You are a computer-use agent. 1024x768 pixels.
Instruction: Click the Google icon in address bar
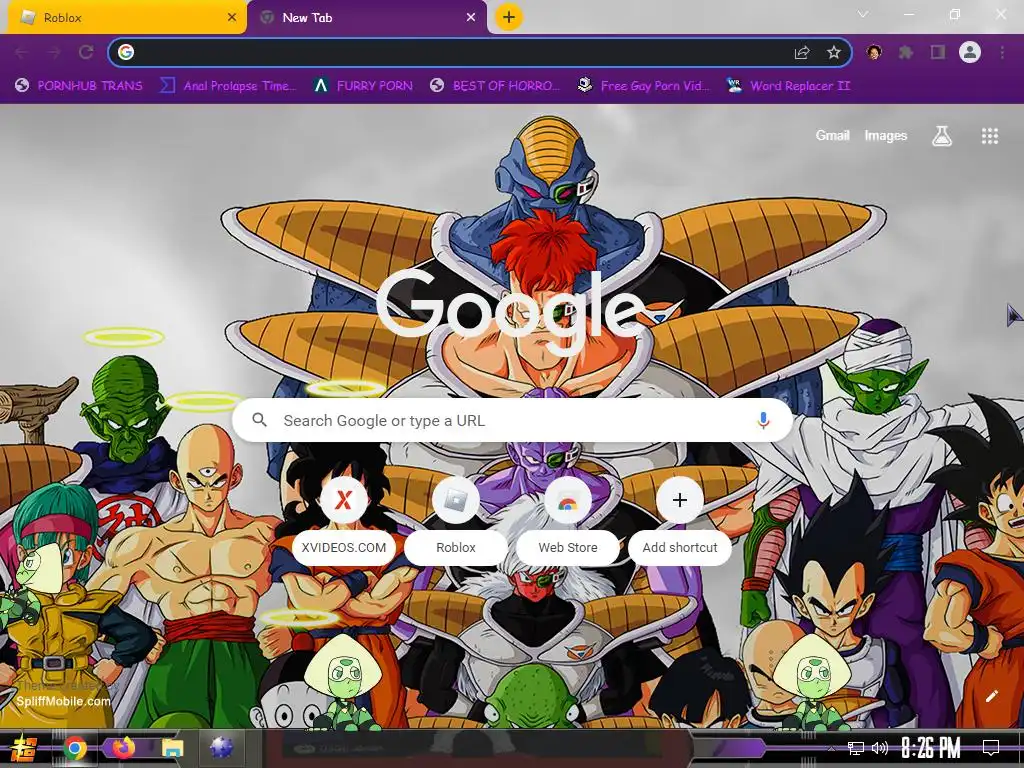[126, 52]
